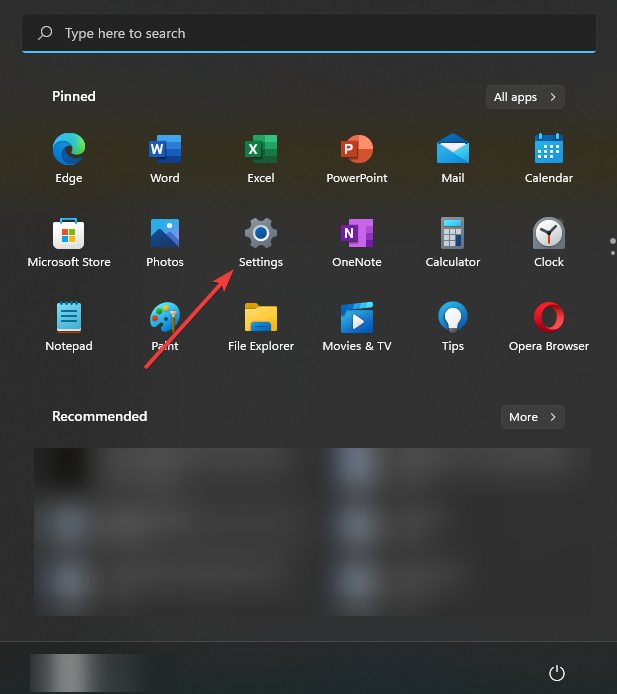Launch Microsoft Store
This screenshot has height=694, width=617.
point(69,233)
